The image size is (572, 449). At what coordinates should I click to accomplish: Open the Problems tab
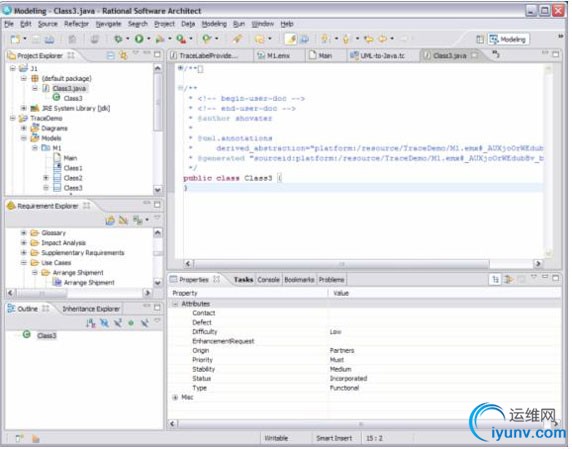[x=332, y=280]
